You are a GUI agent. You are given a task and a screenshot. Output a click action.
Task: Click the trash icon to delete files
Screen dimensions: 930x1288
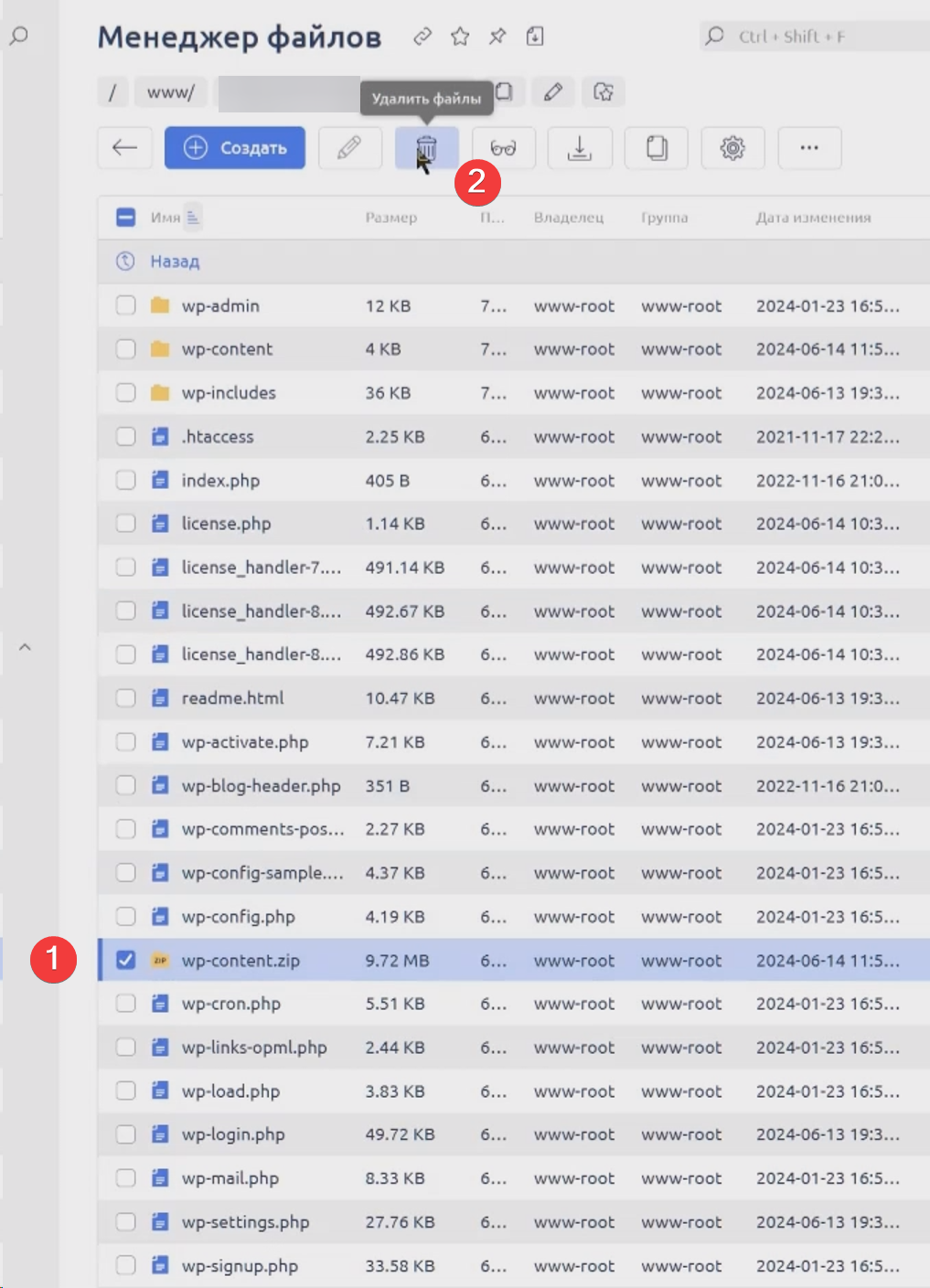tap(426, 148)
